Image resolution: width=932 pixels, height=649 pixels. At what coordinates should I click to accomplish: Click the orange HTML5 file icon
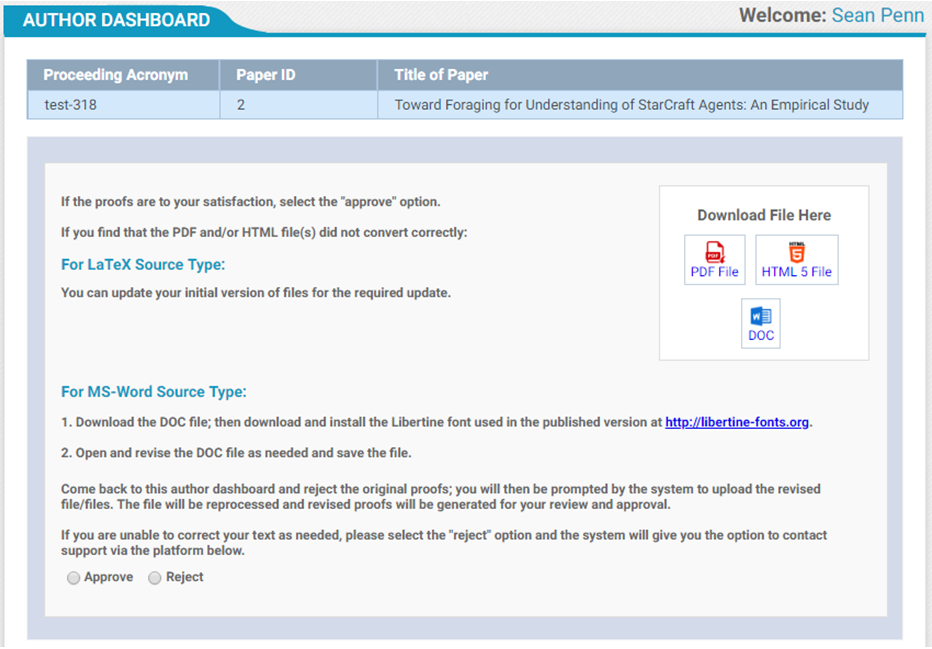[x=796, y=252]
